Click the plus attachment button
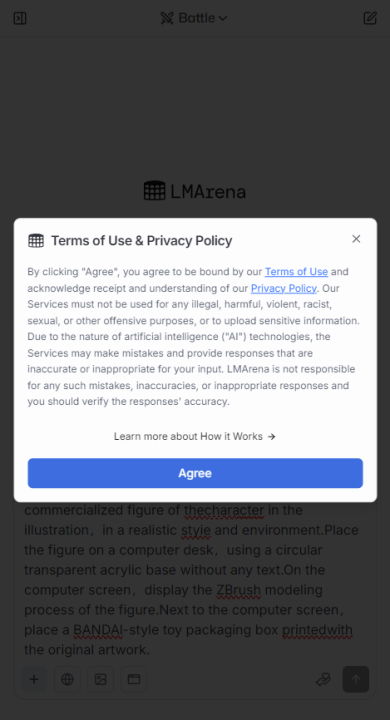 pos(34,679)
